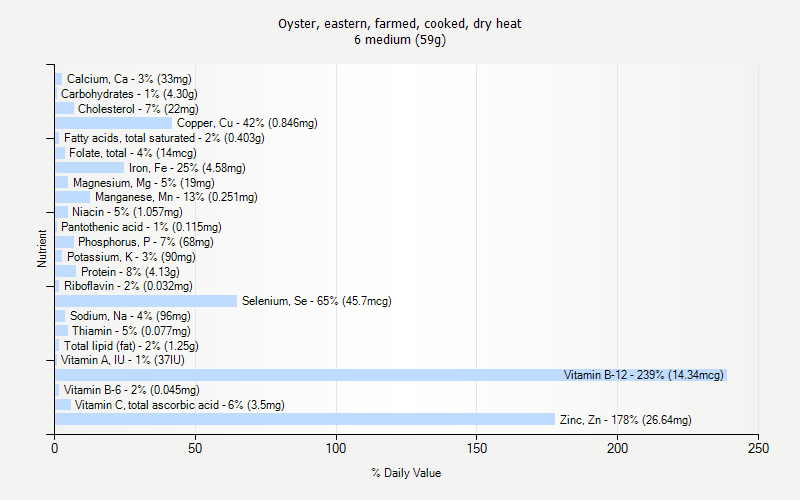
Task: Select the Copper, Cu bar
Action: (x=114, y=123)
